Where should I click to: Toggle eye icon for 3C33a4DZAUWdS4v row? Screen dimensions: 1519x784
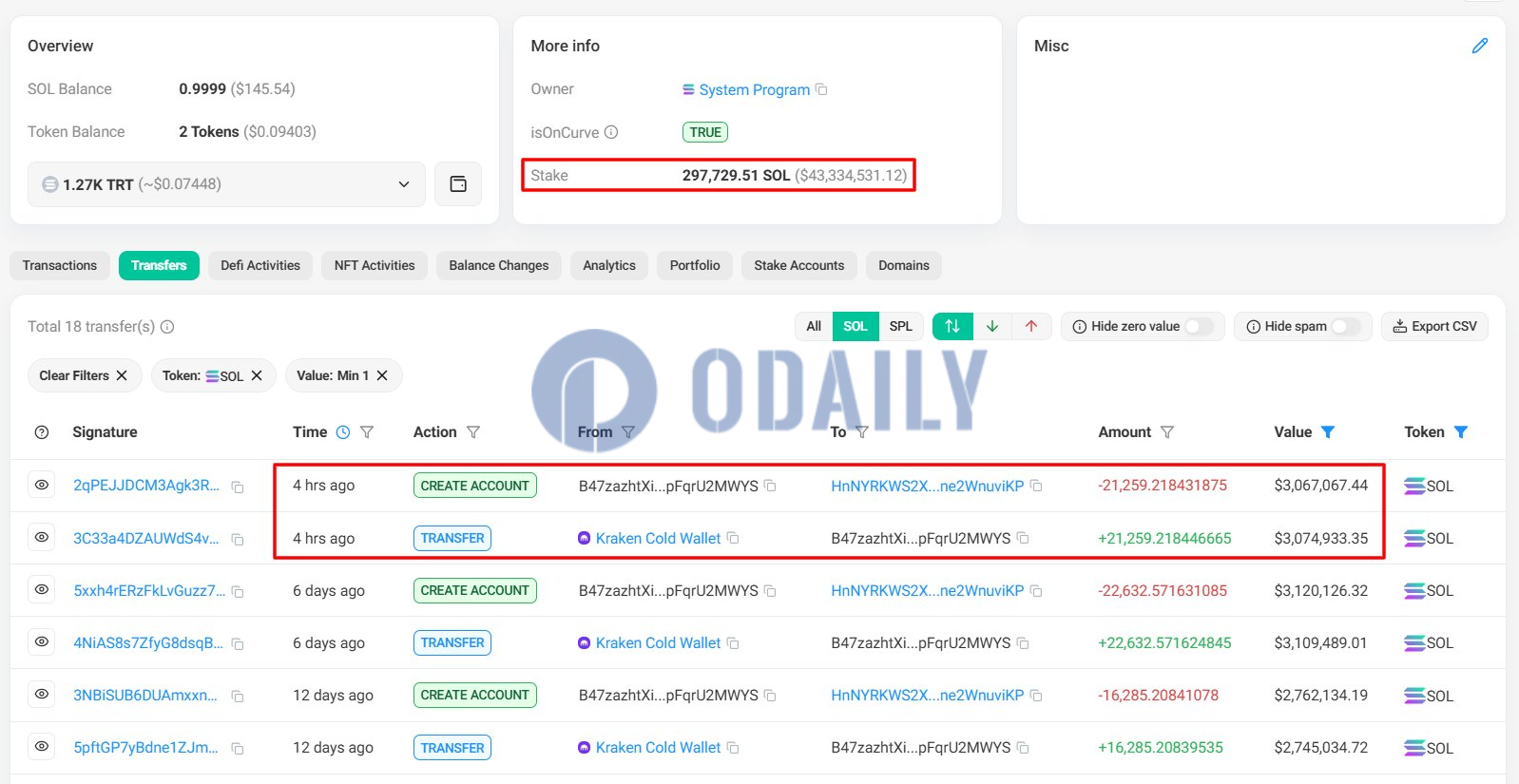click(42, 537)
